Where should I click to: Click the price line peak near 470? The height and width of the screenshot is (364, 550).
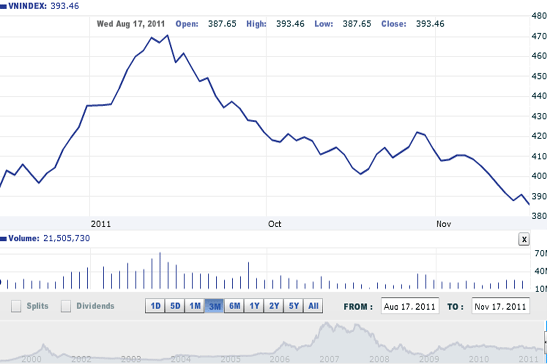pyautogui.click(x=167, y=35)
